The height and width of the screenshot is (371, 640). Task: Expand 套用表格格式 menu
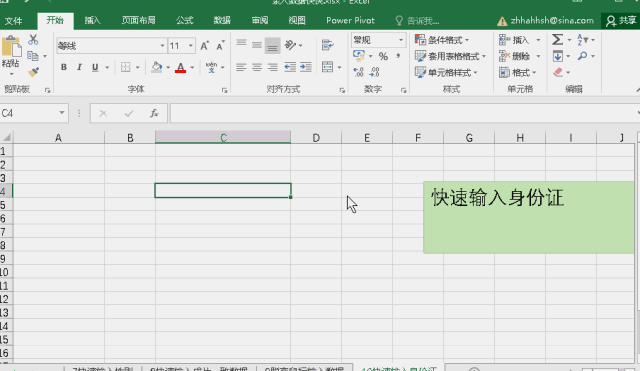pyautogui.click(x=451, y=56)
